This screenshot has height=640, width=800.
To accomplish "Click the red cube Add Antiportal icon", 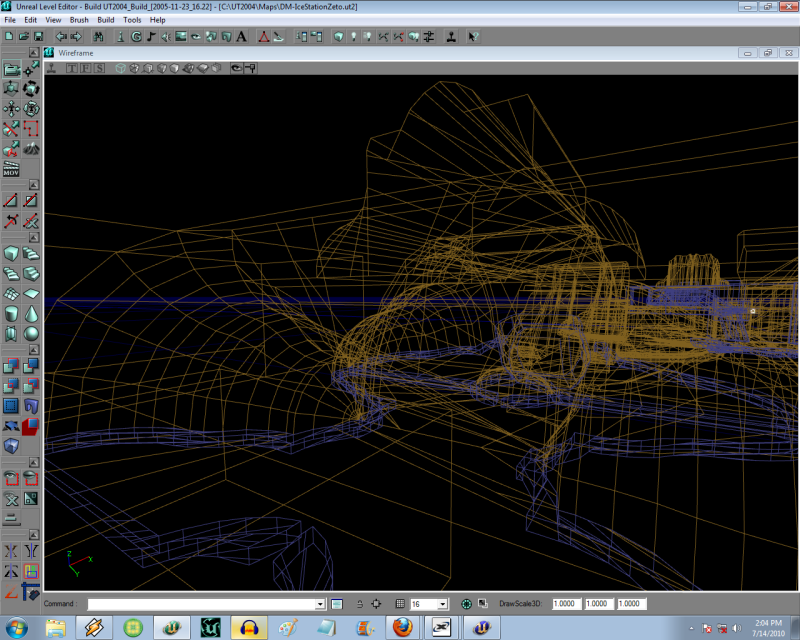I will coord(31,426).
